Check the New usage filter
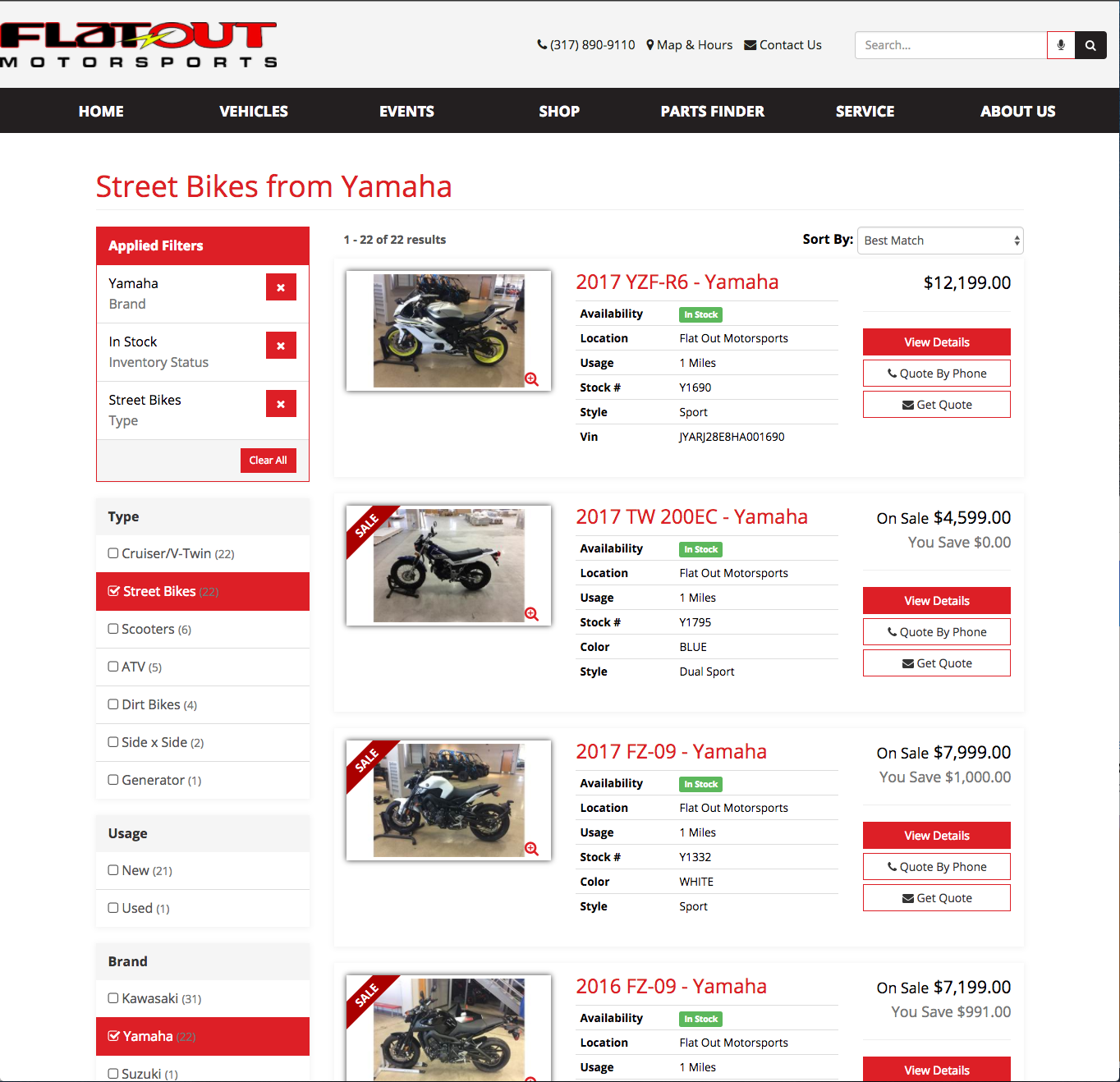The height and width of the screenshot is (1082, 1120). click(x=113, y=870)
